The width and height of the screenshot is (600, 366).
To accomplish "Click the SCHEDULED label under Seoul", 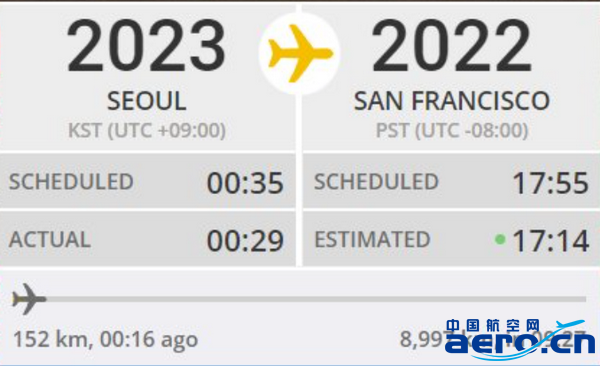I will point(71,181).
